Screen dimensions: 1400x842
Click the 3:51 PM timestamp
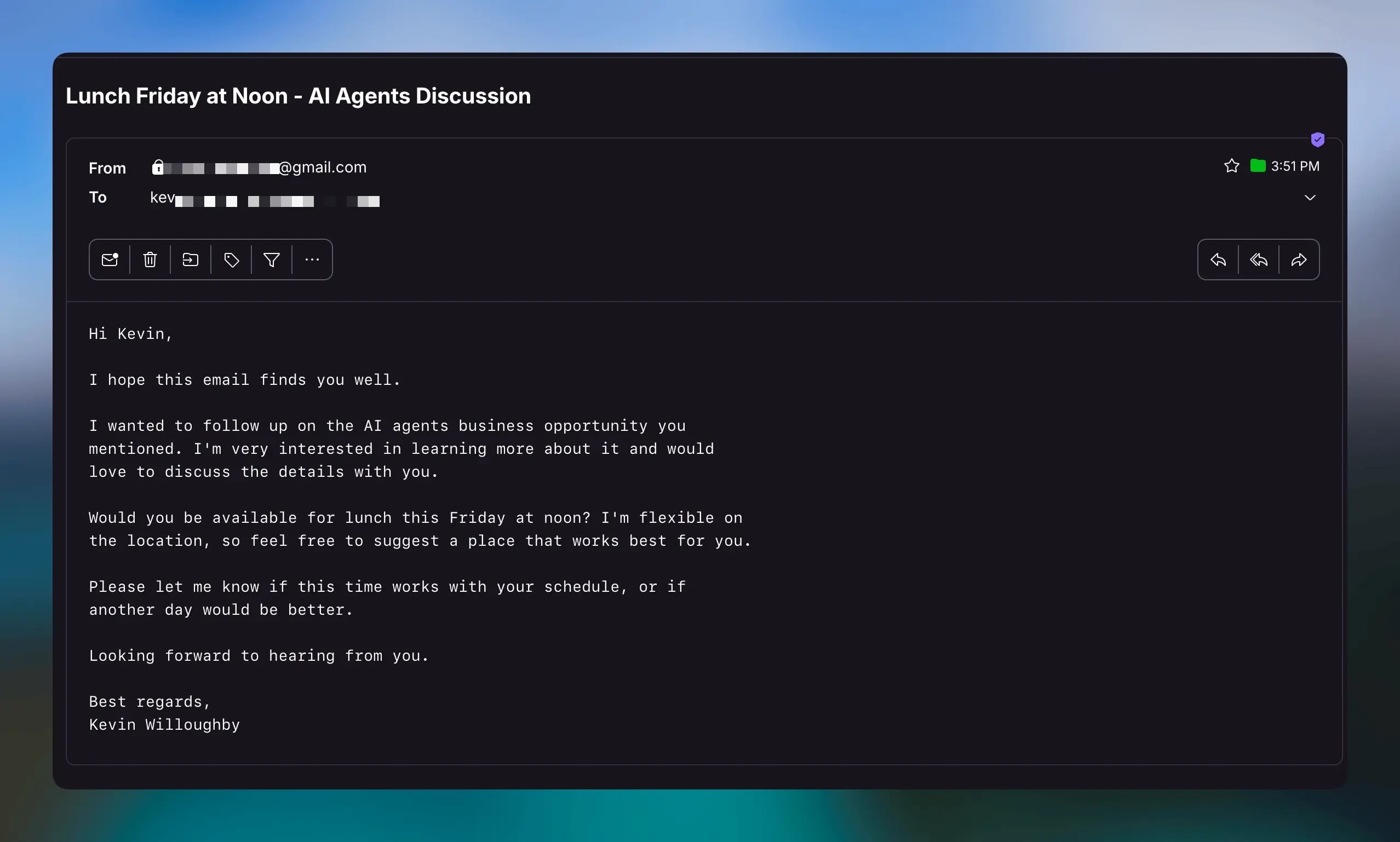(1295, 166)
